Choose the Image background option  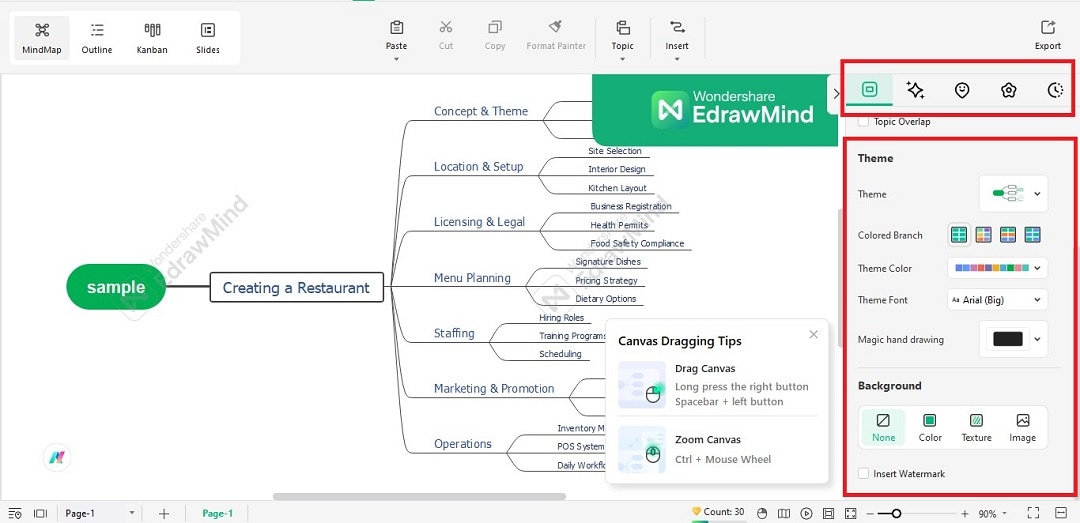1022,428
